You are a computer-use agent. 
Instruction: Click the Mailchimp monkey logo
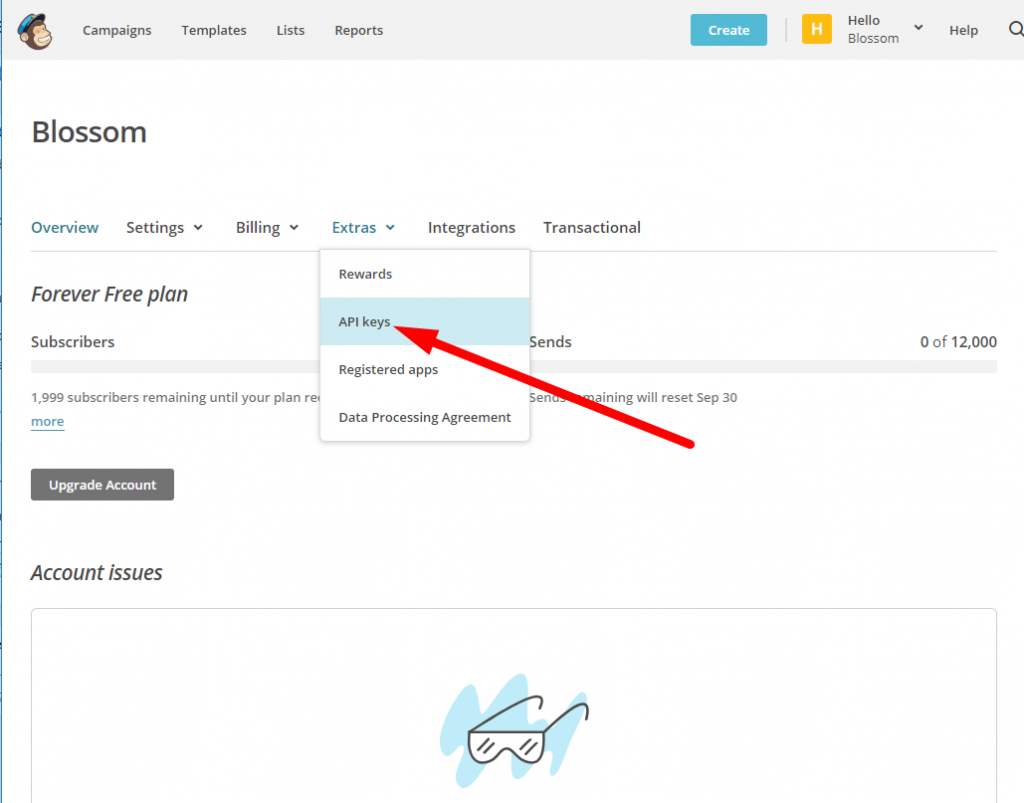(35, 31)
